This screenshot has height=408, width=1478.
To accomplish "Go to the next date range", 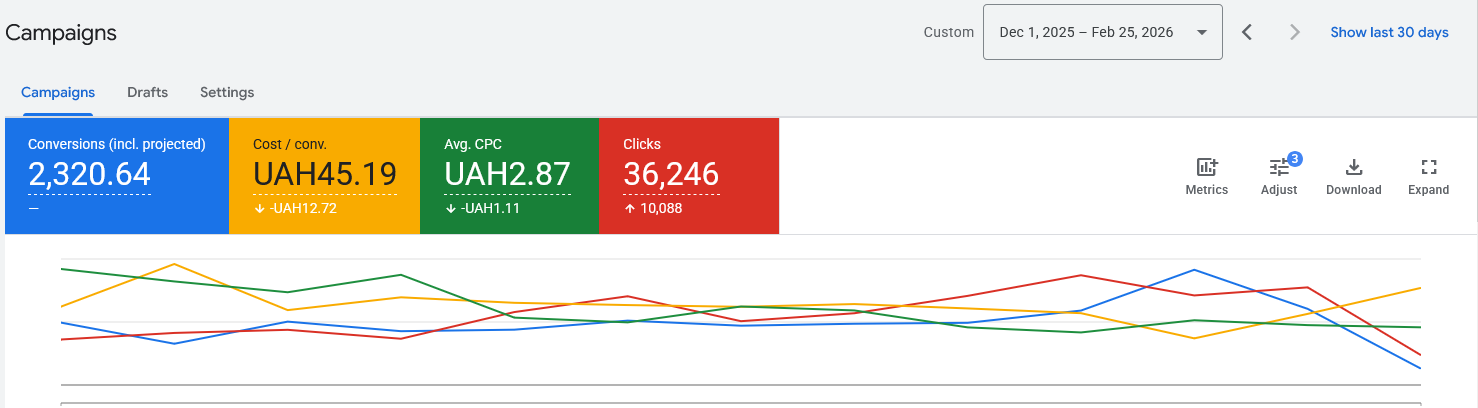I will tap(1295, 32).
